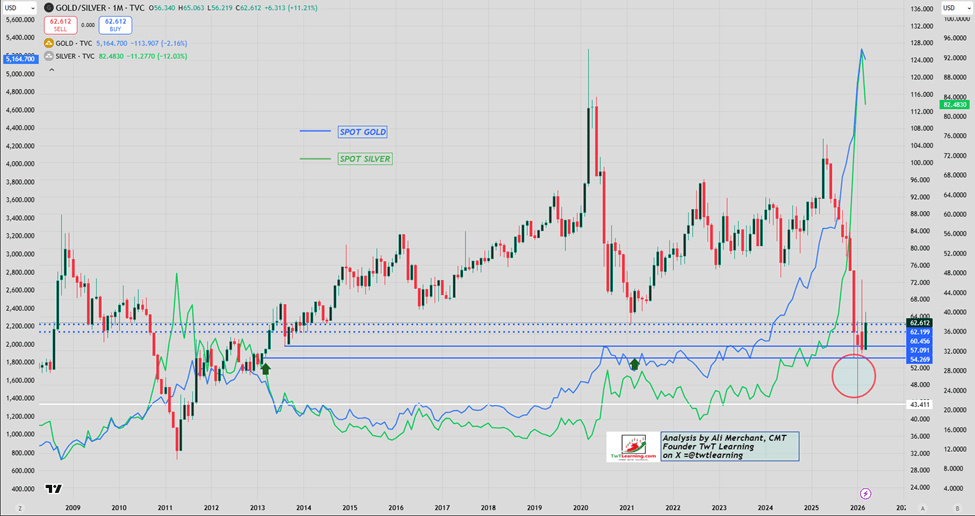
Task: Select the 57.091 horizontal line label
Action: pyautogui.click(x=920, y=351)
